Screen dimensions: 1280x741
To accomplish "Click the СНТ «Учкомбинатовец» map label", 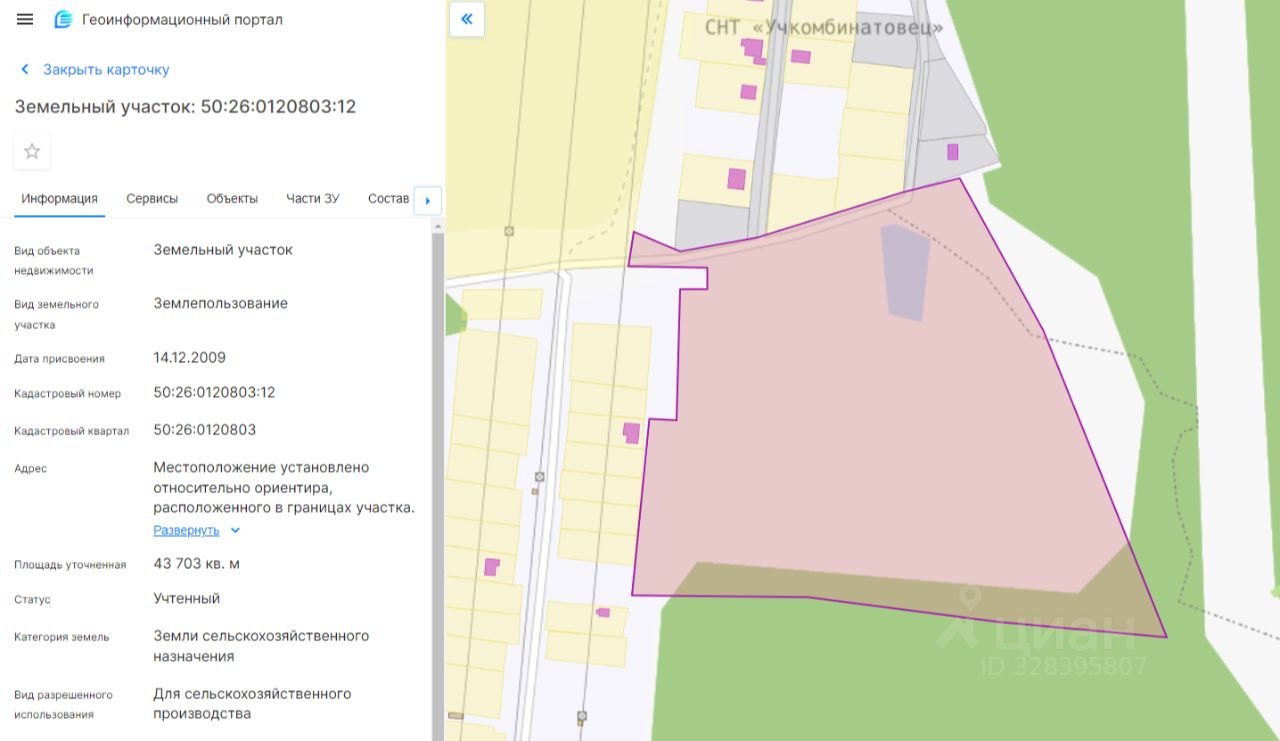I will [824, 27].
